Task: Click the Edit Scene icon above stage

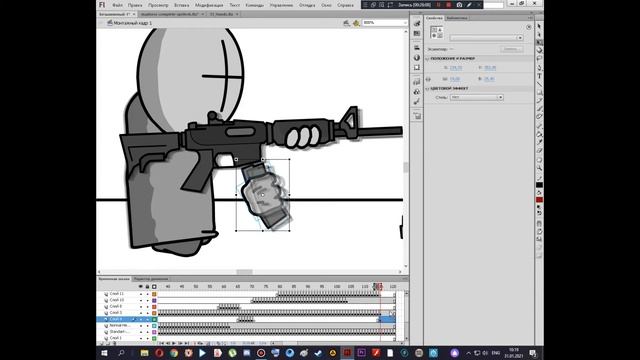Action: point(347,23)
